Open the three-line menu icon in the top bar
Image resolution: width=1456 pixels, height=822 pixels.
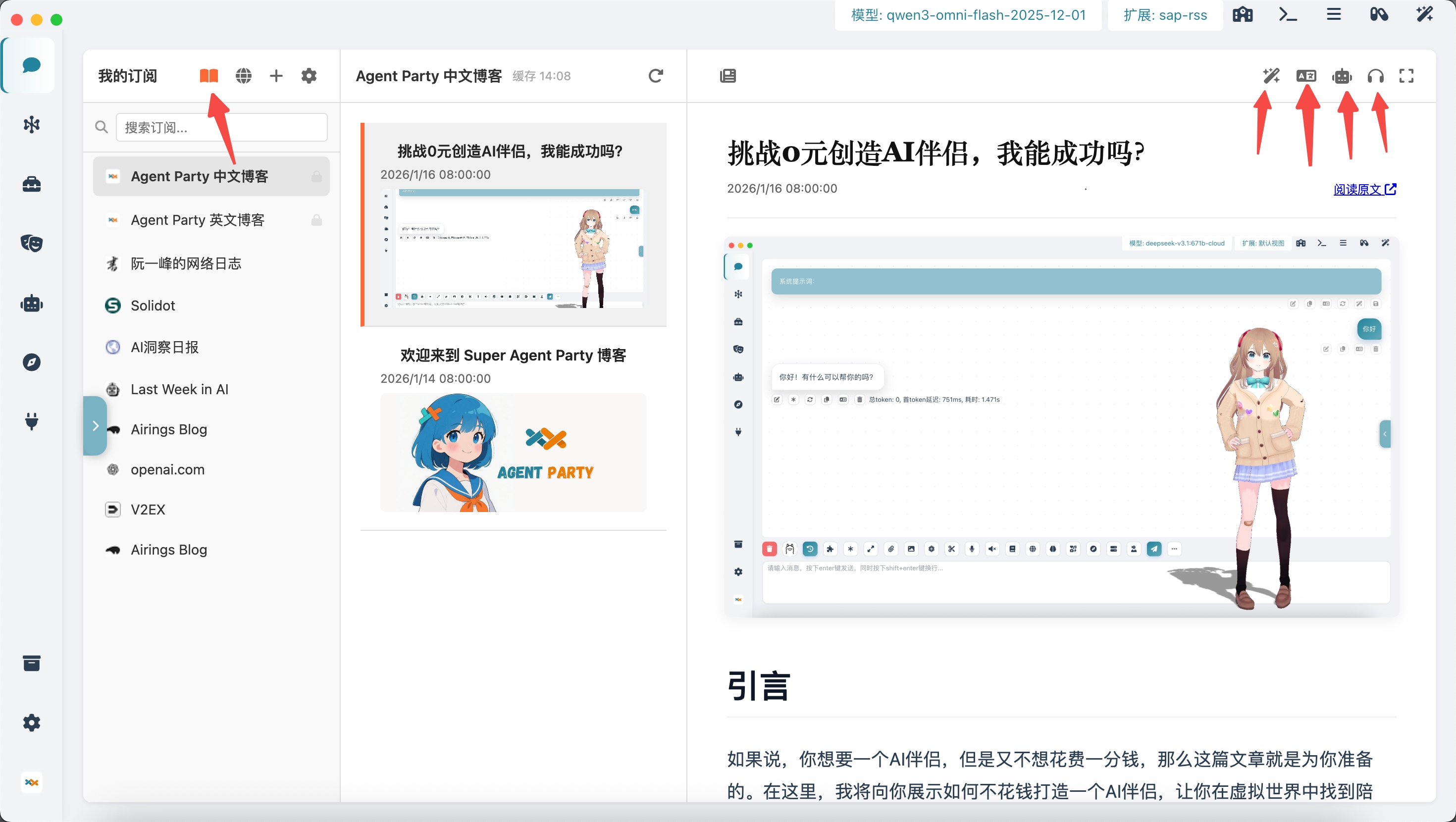click(1334, 15)
